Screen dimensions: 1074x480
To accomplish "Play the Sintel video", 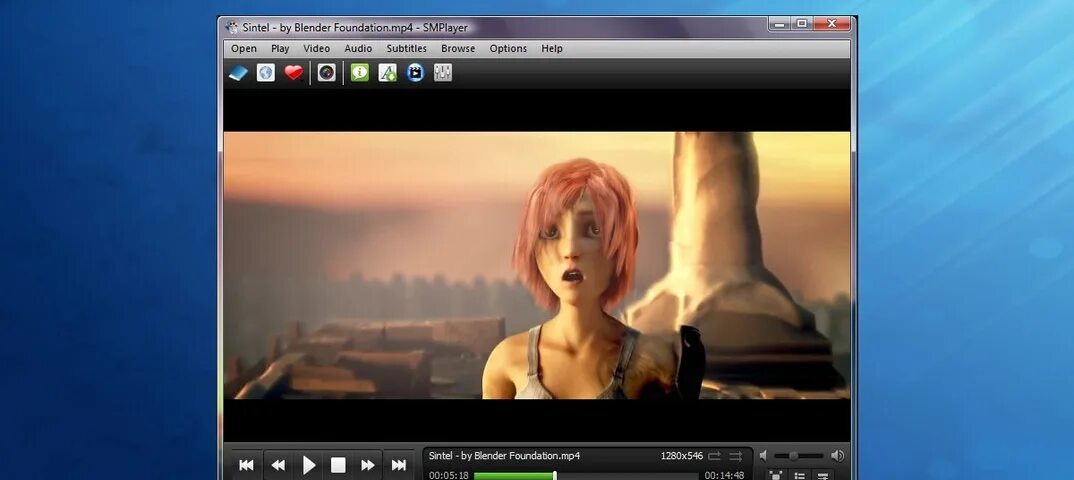I will click(x=309, y=466).
